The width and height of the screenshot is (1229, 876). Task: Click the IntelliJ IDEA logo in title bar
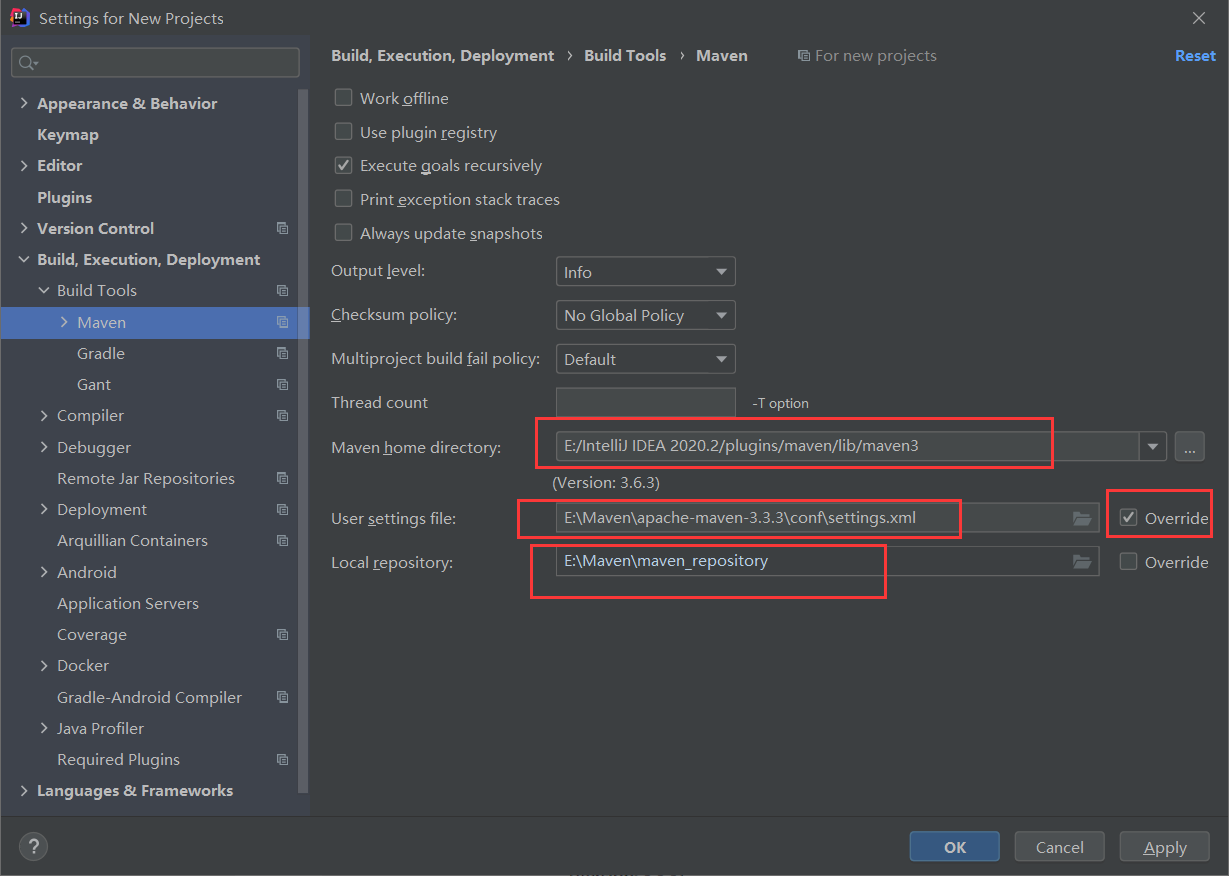point(19,17)
